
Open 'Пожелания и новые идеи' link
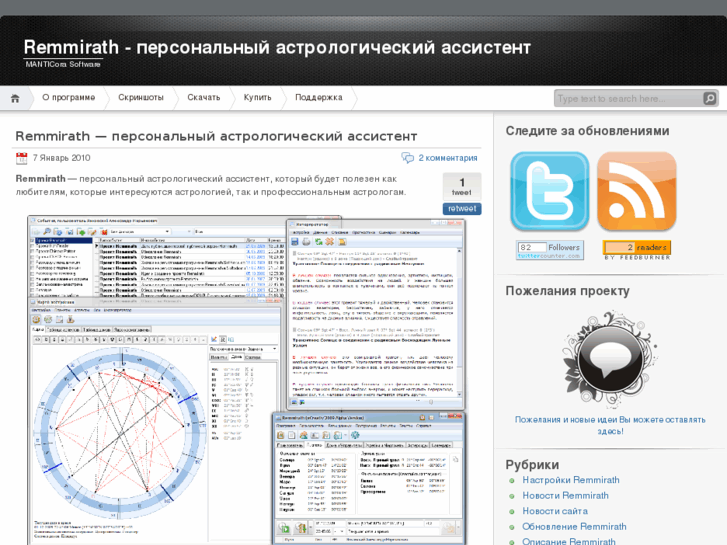(x=610, y=425)
